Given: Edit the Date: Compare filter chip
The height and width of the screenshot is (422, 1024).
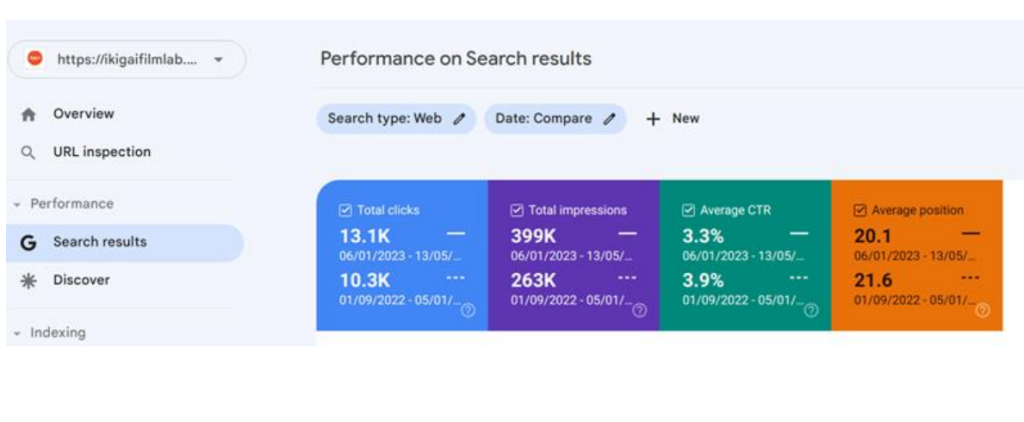Looking at the screenshot, I should (544, 119).
